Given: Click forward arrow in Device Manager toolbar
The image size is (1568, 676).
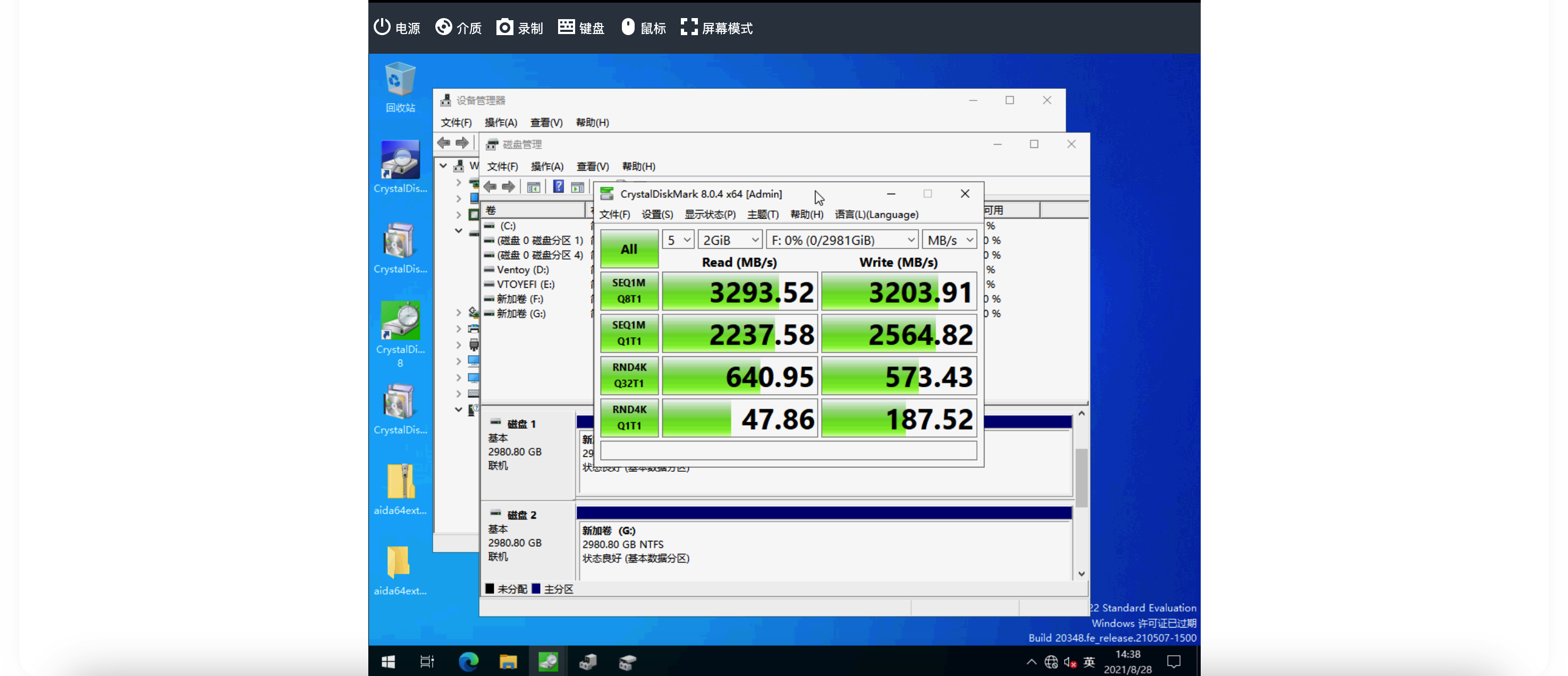Looking at the screenshot, I should point(462,143).
